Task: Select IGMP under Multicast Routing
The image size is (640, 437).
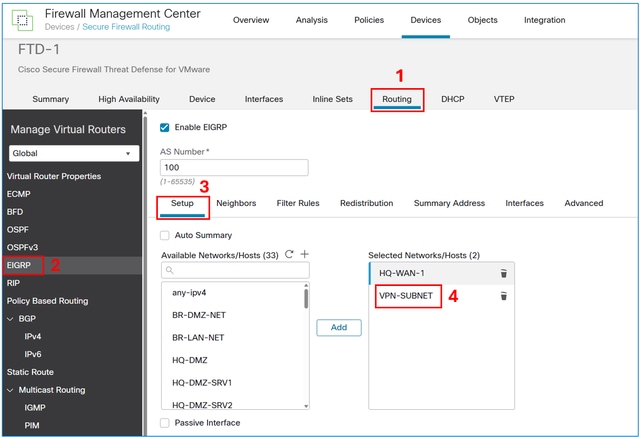Action: 35,408
